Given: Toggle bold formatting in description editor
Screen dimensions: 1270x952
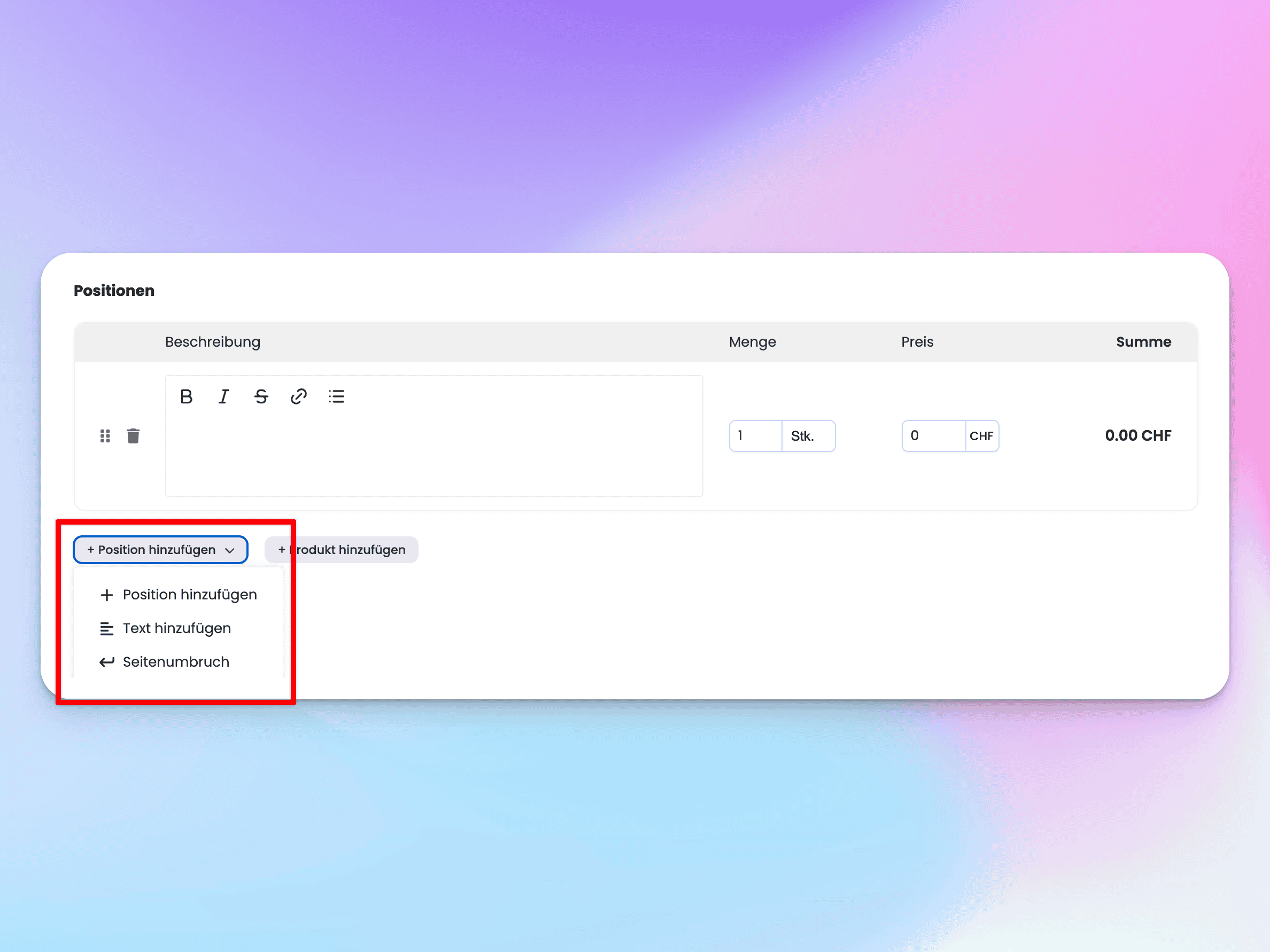Looking at the screenshot, I should [186, 396].
